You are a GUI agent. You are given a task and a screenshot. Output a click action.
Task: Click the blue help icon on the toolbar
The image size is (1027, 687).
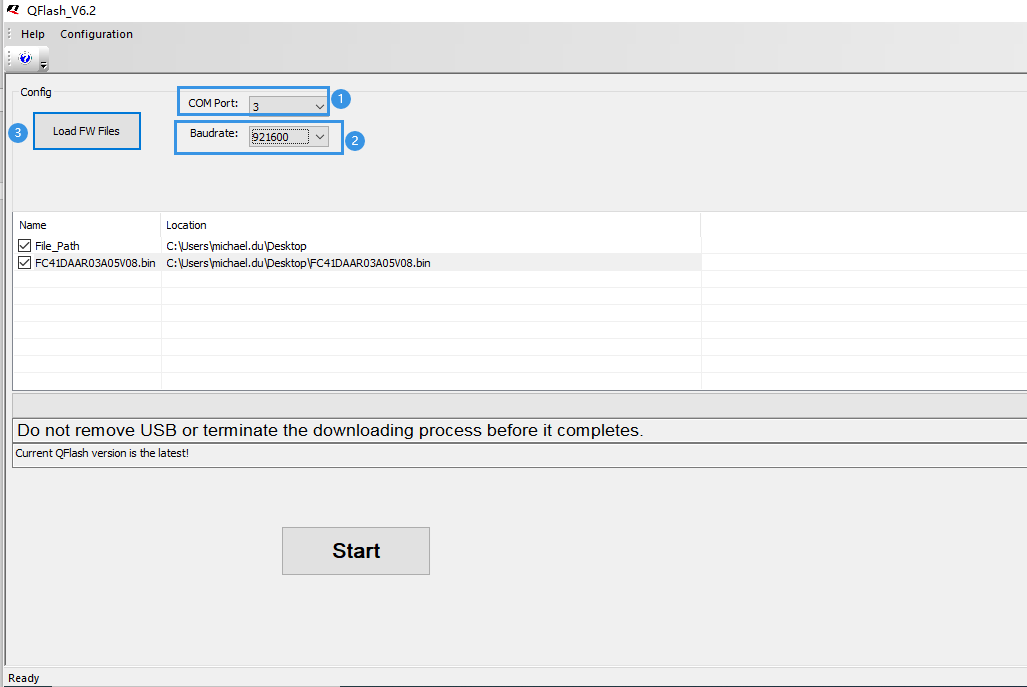click(x=24, y=57)
